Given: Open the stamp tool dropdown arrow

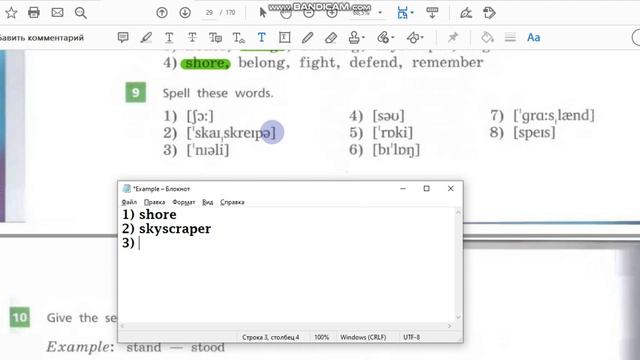Looking at the screenshot, I should click(x=363, y=38).
